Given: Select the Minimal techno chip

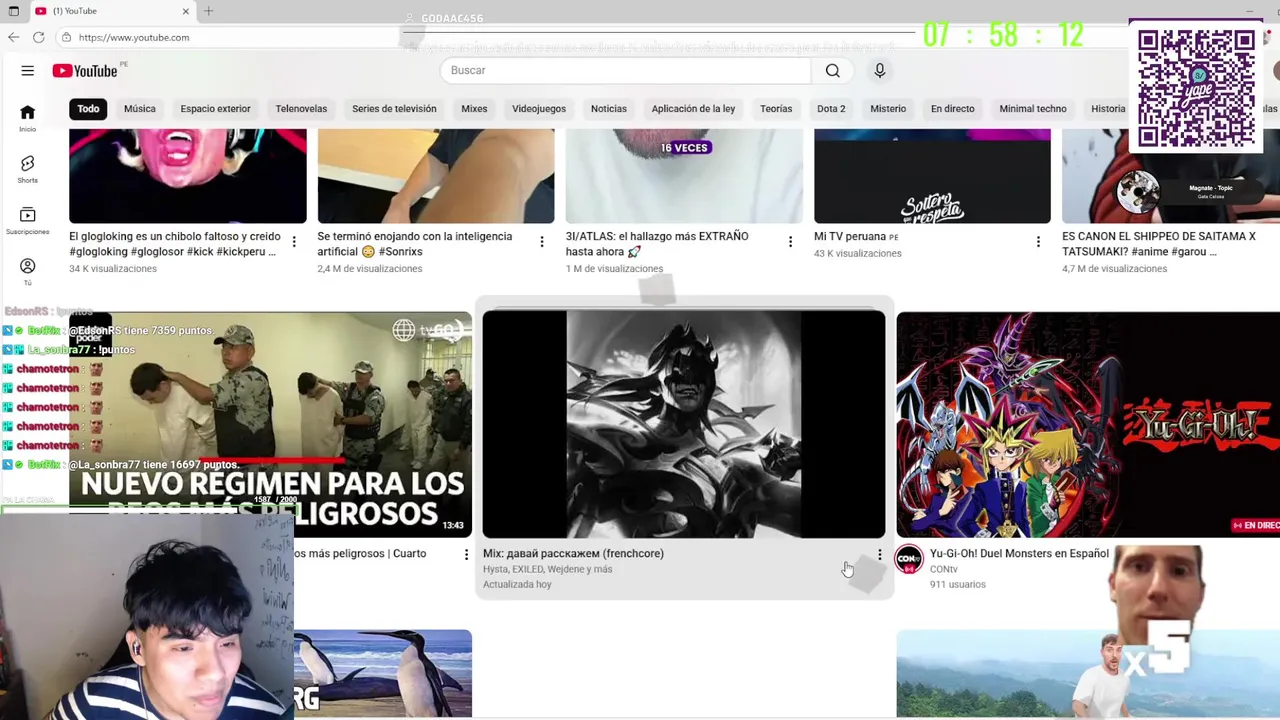Looking at the screenshot, I should (x=1033, y=108).
